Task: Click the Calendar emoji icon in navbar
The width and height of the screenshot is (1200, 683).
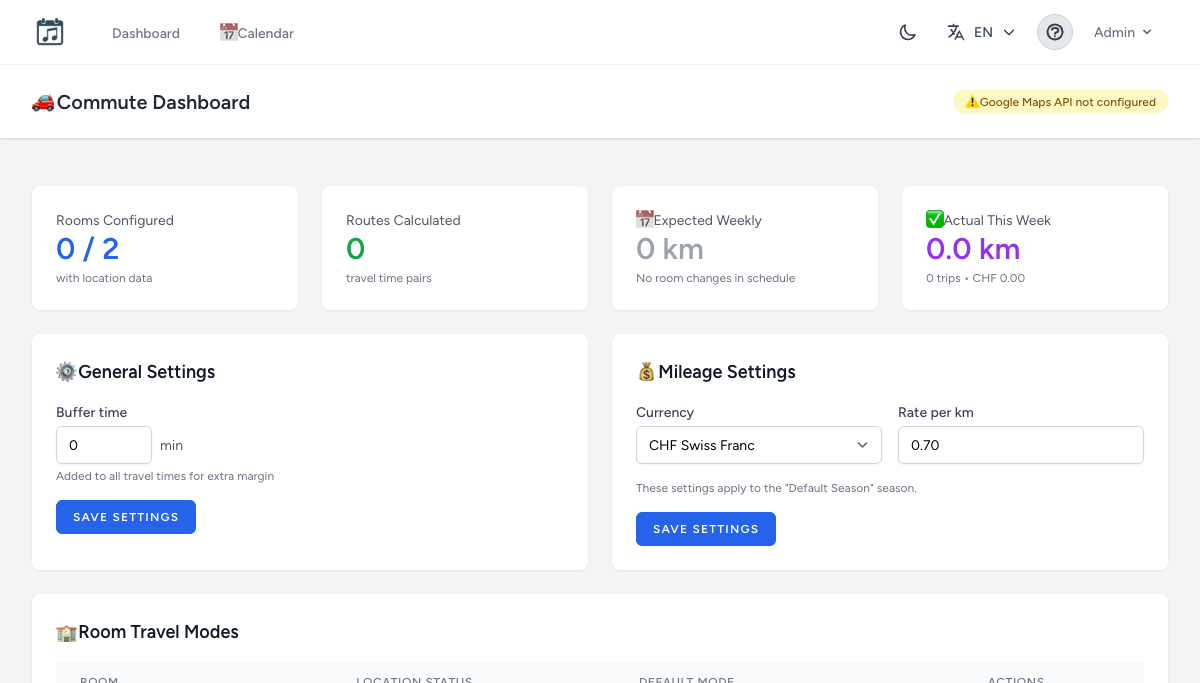Action: 228,33
